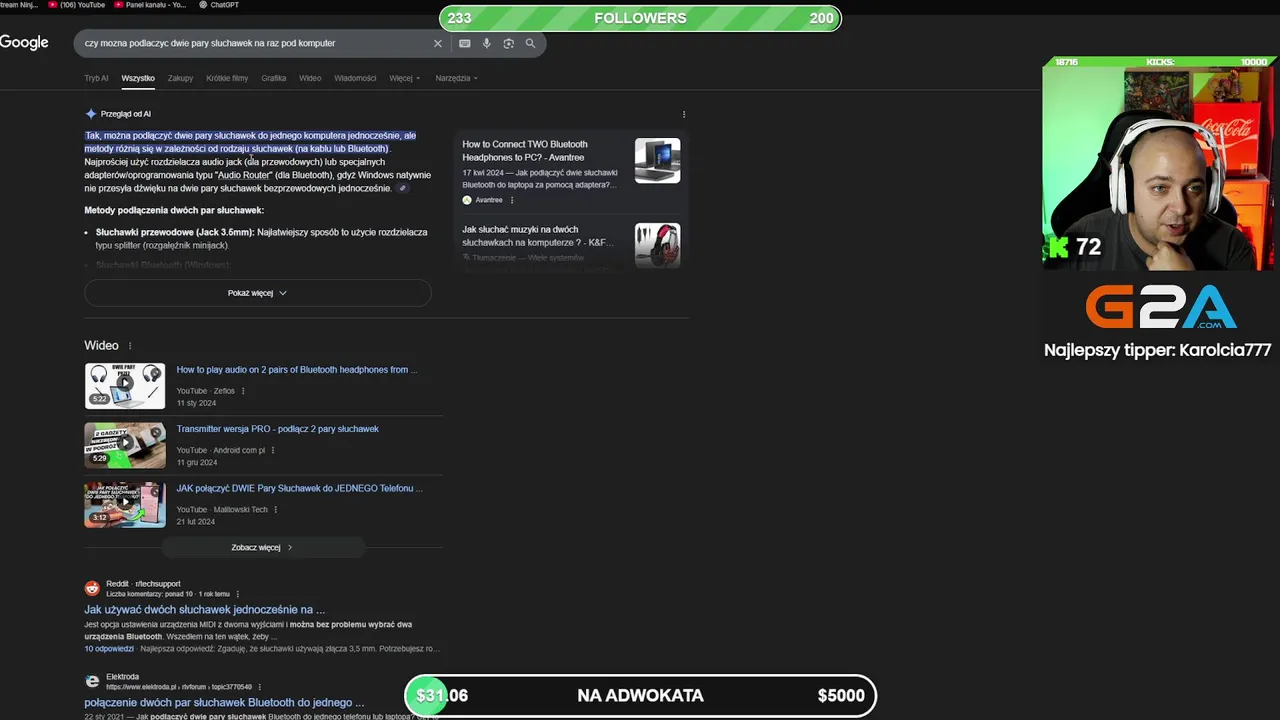
Task: Open Jak słuchać muzyki na dwóch słuchawkach article
Action: [538, 236]
